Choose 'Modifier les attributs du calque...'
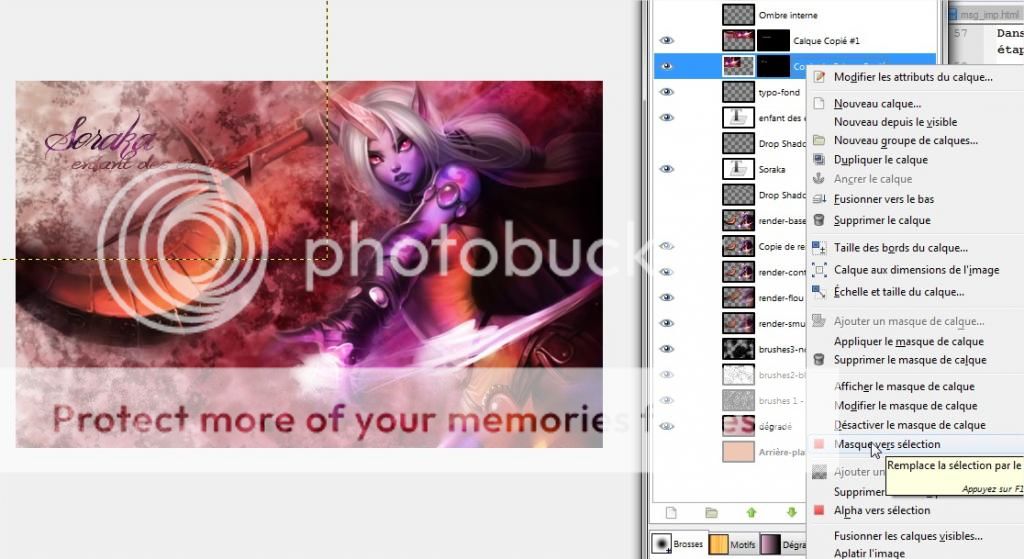This screenshot has width=1024, height=559. [x=912, y=77]
